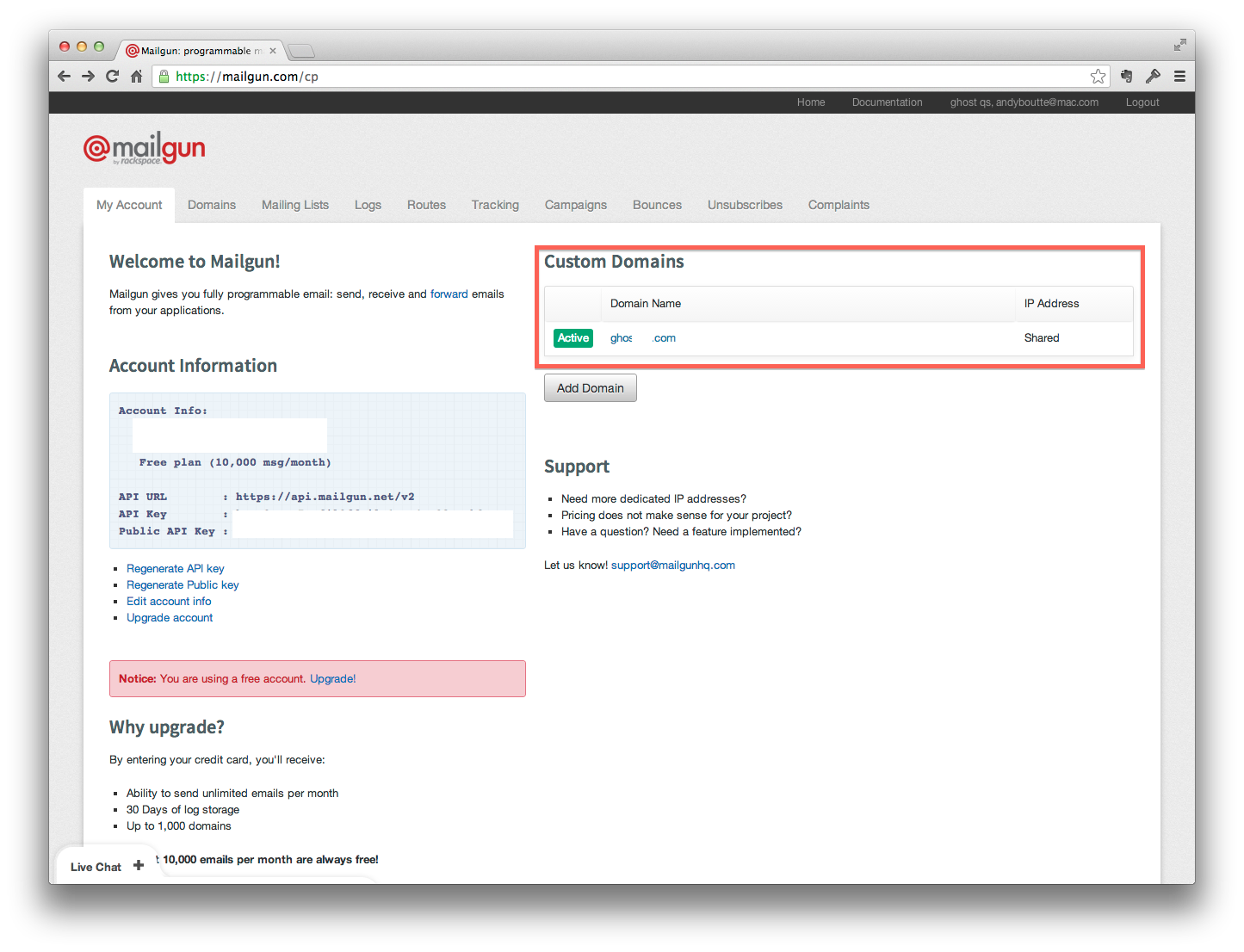Click the Account Information heading
1244x952 pixels.
click(193, 366)
